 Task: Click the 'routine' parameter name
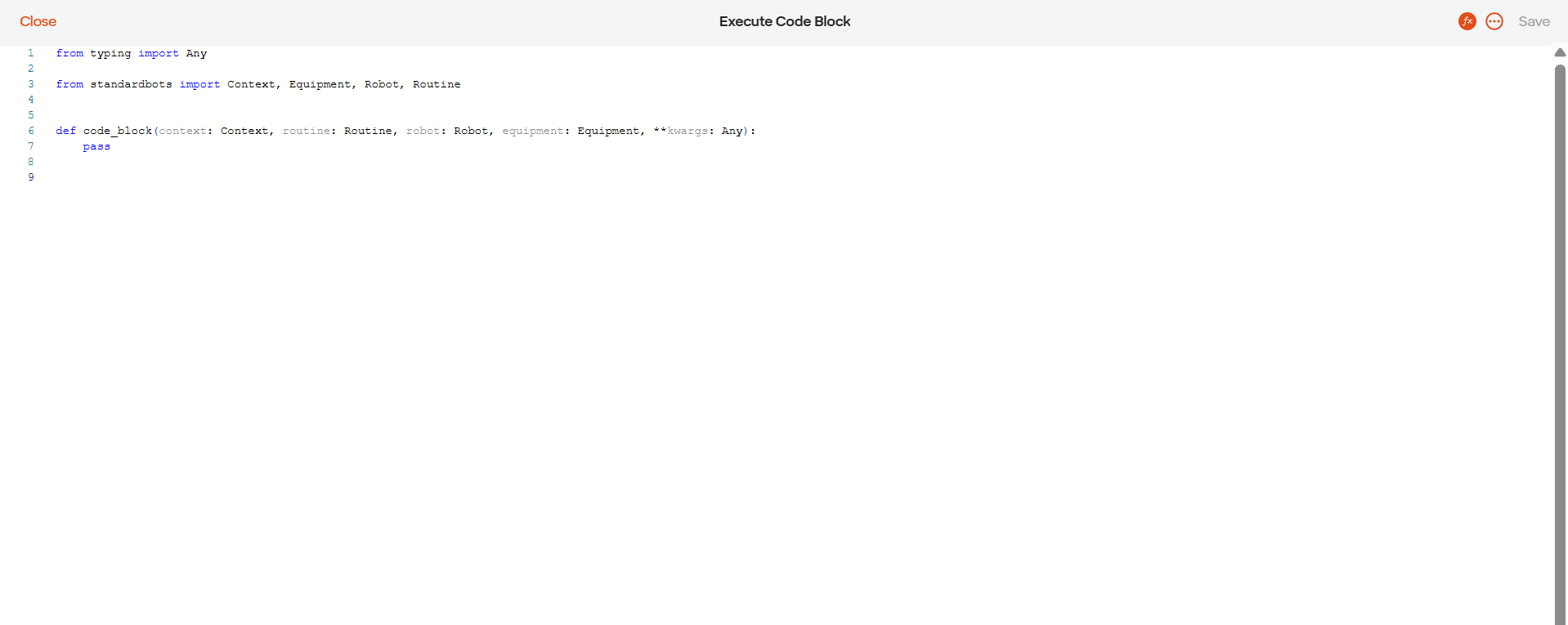click(307, 131)
